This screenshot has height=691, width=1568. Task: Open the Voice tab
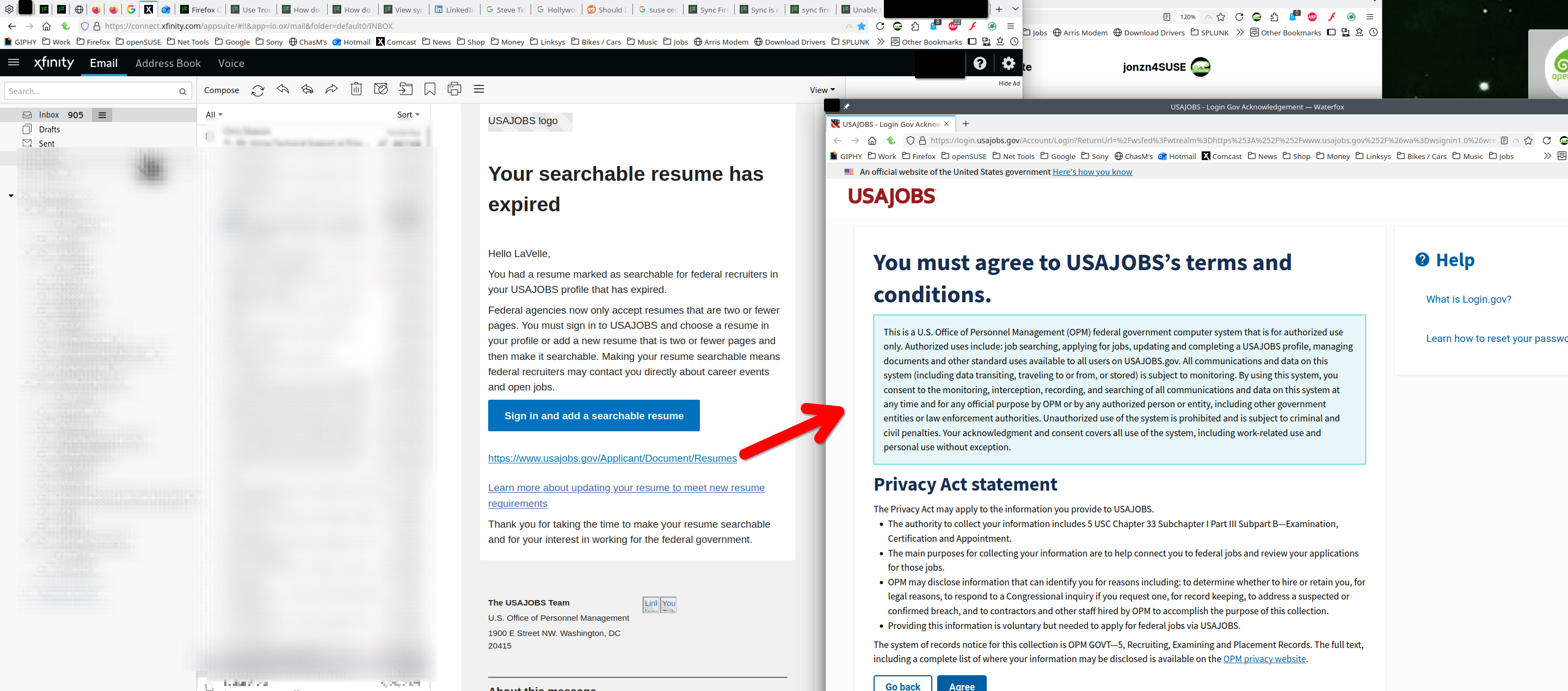click(231, 63)
